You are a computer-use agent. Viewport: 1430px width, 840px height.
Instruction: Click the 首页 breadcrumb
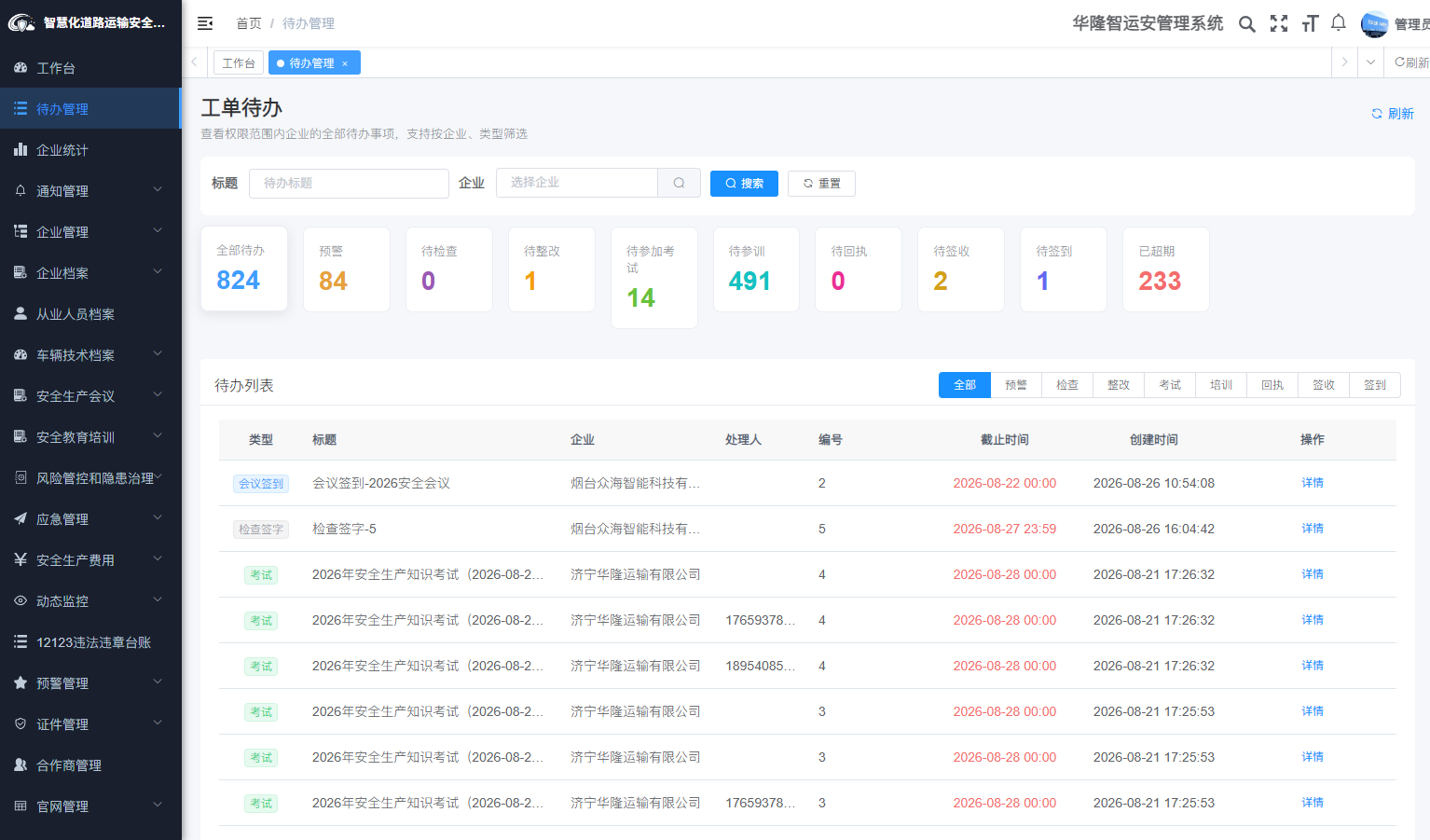[x=249, y=23]
